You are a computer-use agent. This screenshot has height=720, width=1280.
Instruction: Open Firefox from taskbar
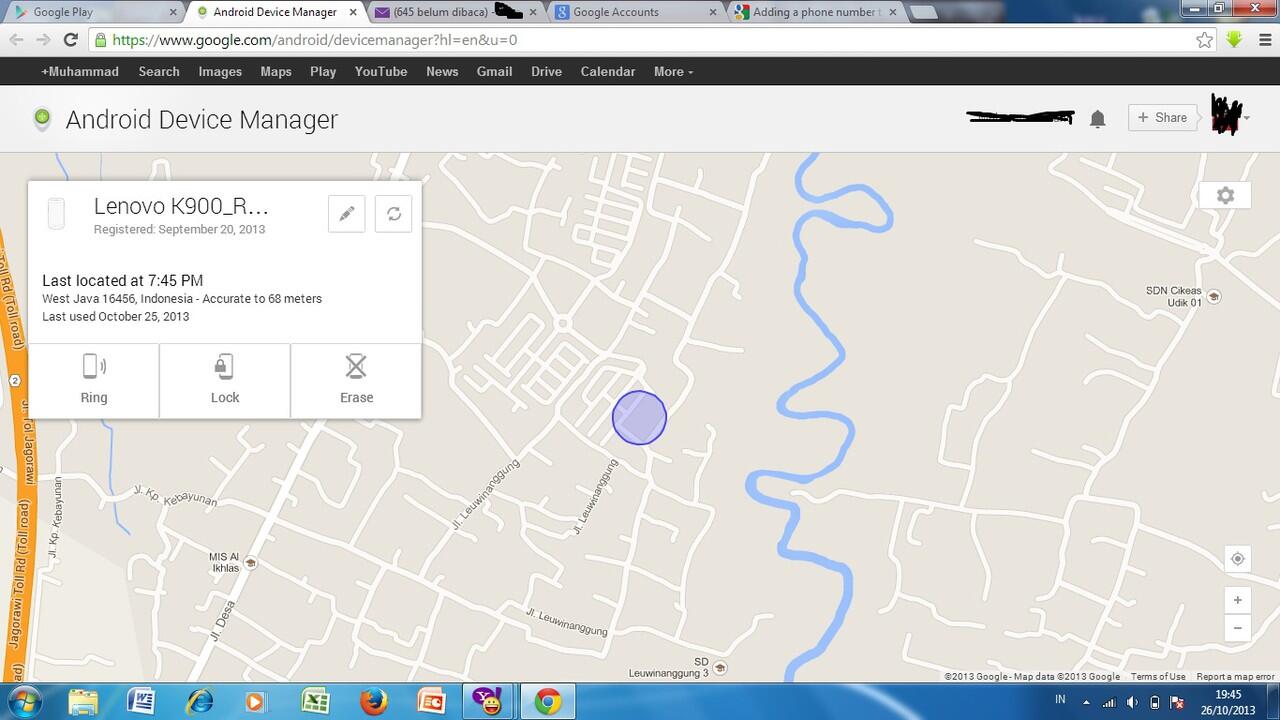[x=374, y=702]
